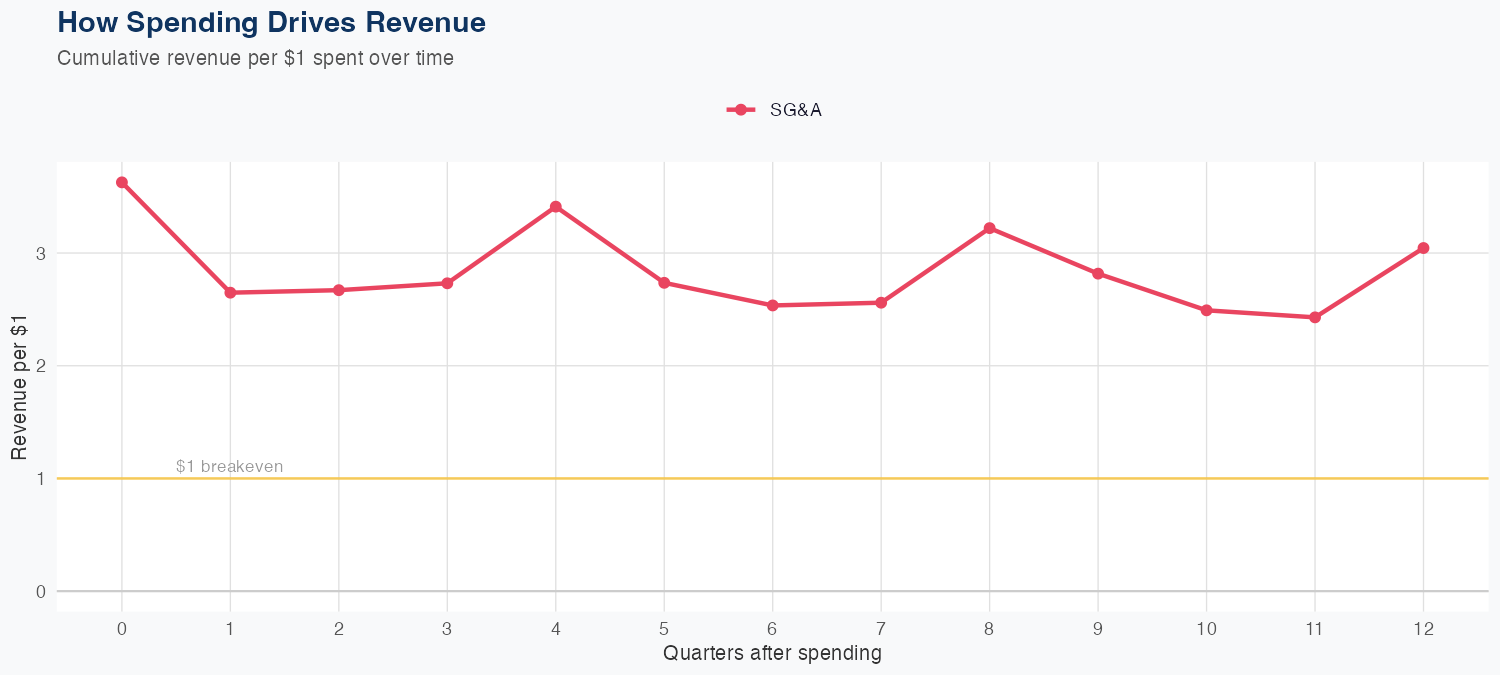Toggle the SG&A legend series marker
Viewport: 1500px width, 675px height.
click(740, 110)
